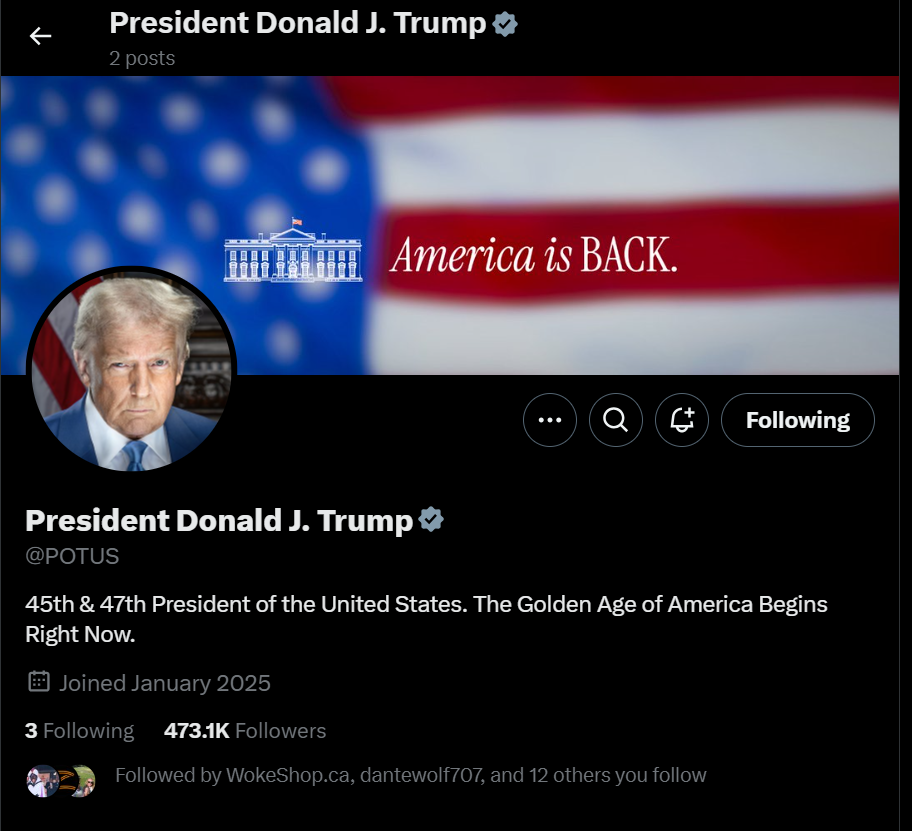This screenshot has width=912, height=831.
Task: Enable post notifications with bell icon
Action: [x=682, y=420]
